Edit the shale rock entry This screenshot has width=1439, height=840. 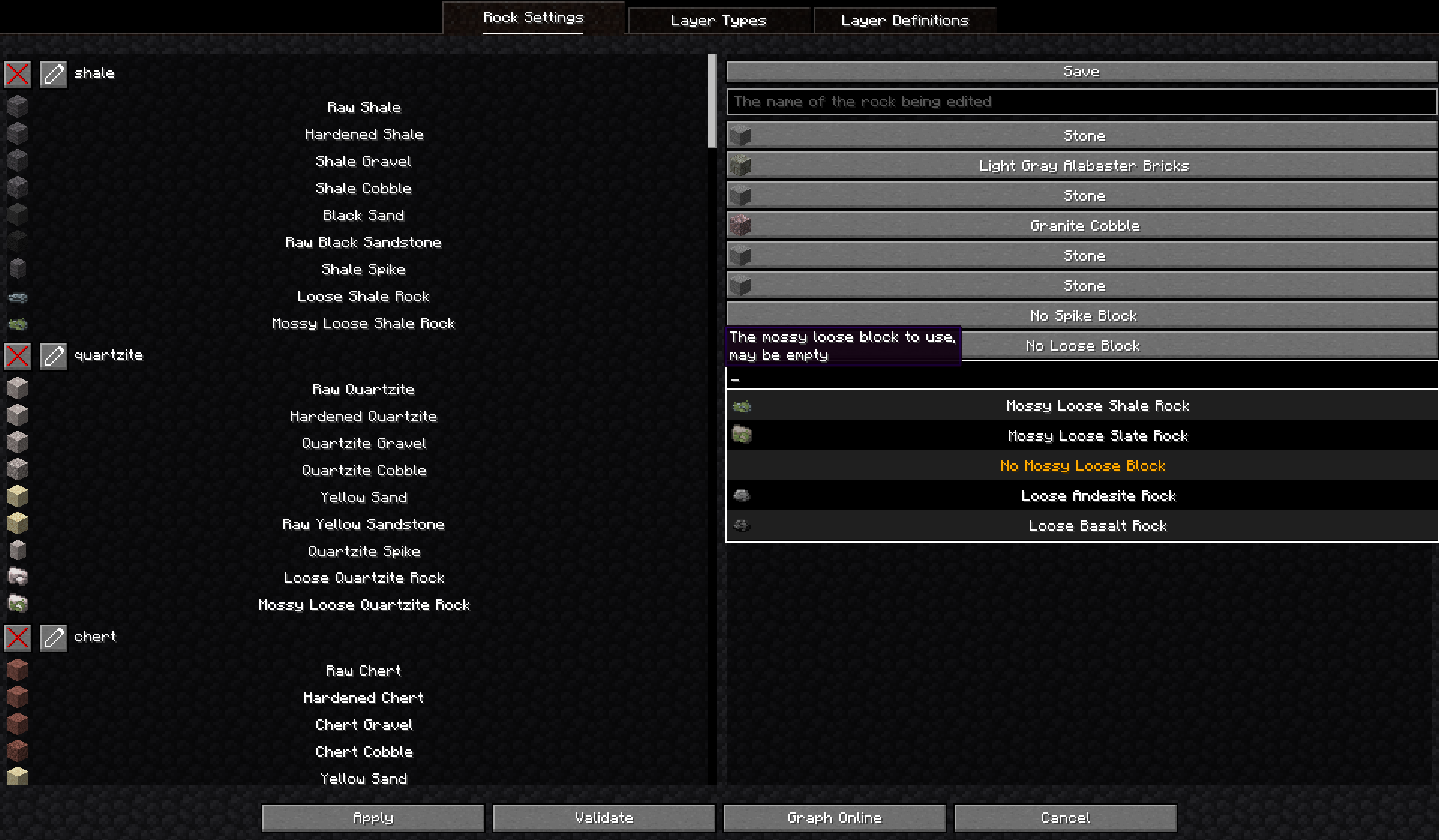[x=54, y=74]
